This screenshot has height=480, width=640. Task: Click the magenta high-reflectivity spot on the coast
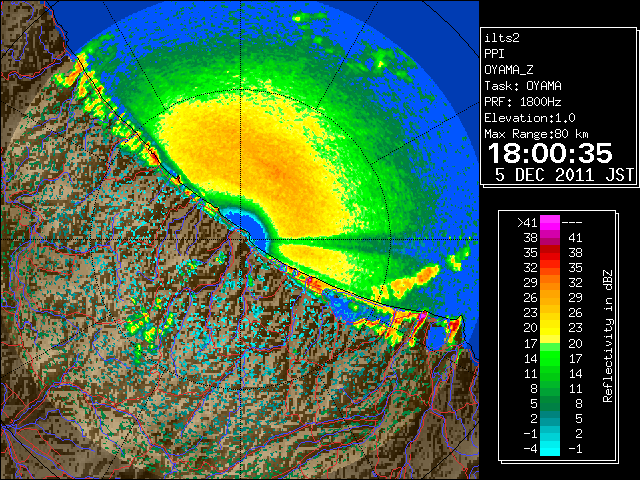pyautogui.click(x=422, y=316)
